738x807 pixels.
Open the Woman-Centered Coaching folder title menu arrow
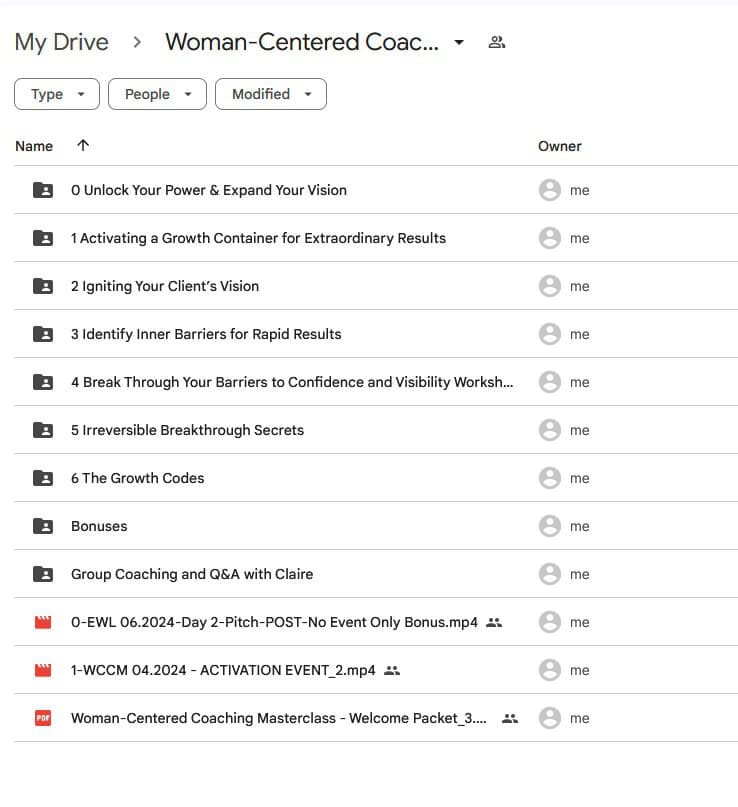pyautogui.click(x=459, y=43)
